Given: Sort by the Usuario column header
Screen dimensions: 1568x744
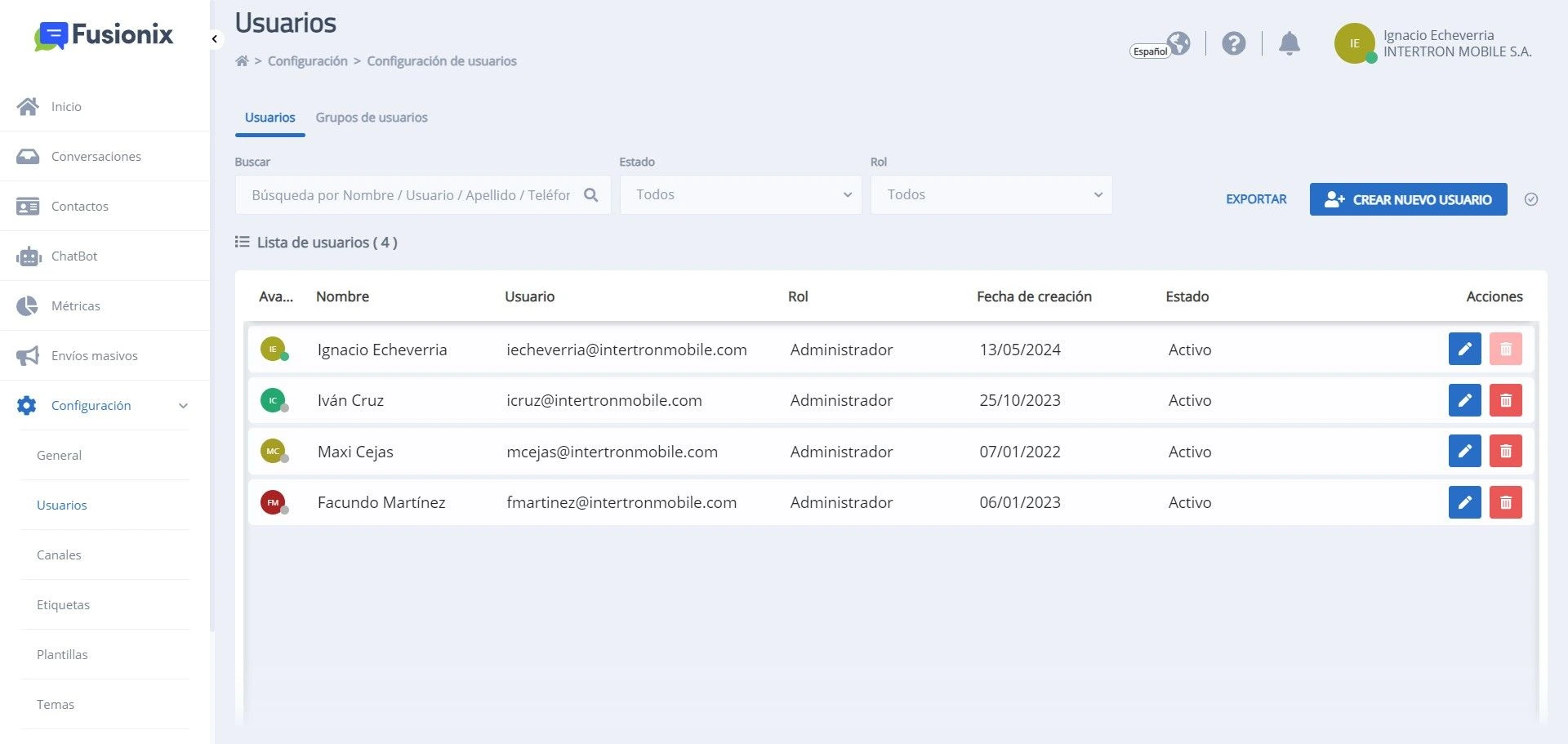Looking at the screenshot, I should point(529,296).
